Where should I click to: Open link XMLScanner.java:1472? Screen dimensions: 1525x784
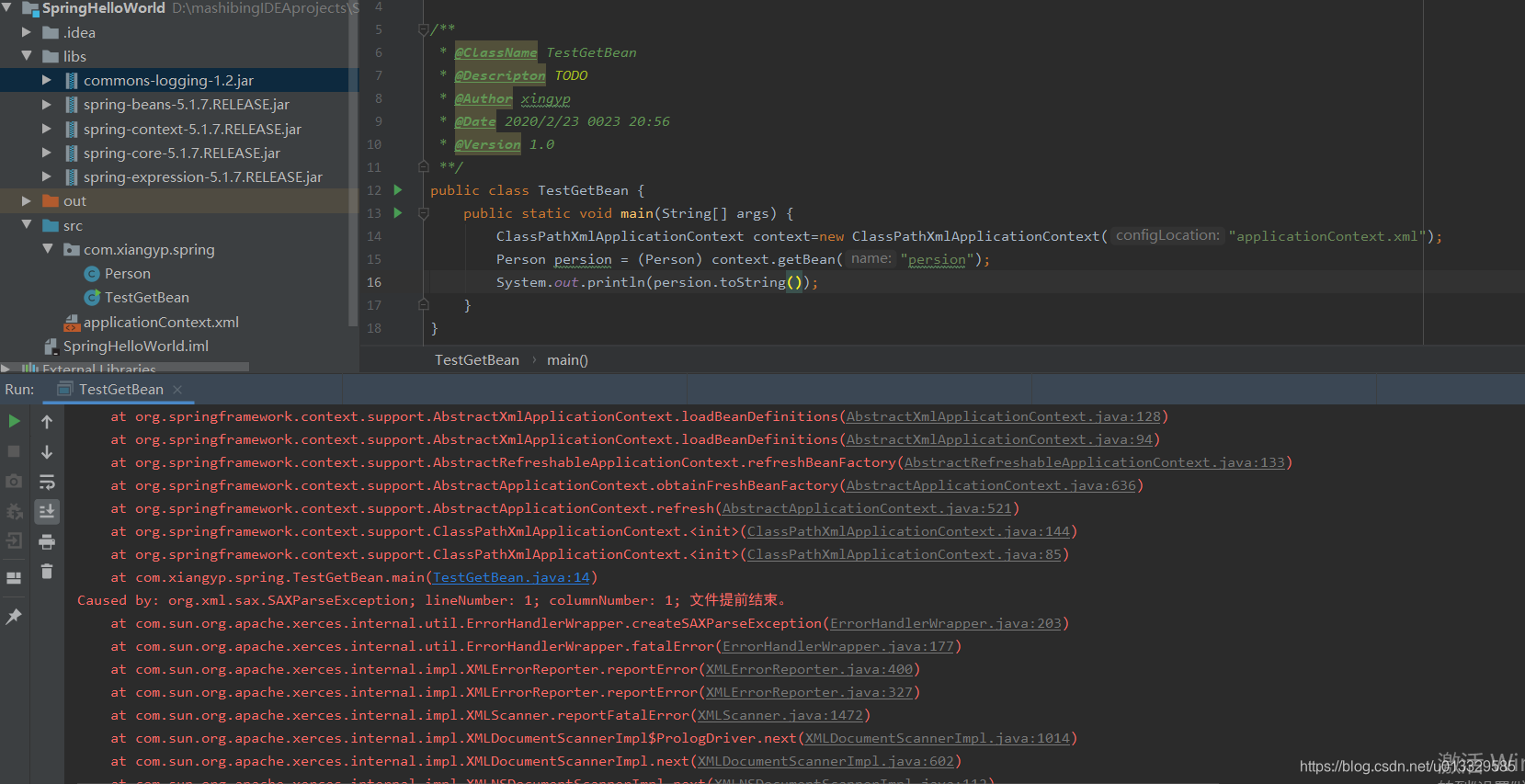780,715
